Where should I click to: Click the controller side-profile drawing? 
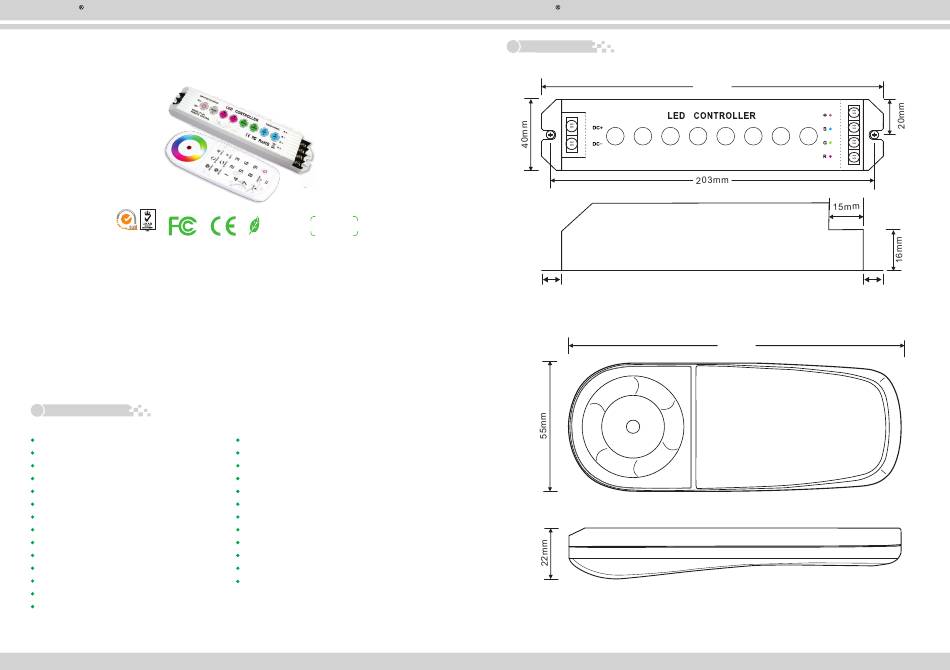(712, 236)
